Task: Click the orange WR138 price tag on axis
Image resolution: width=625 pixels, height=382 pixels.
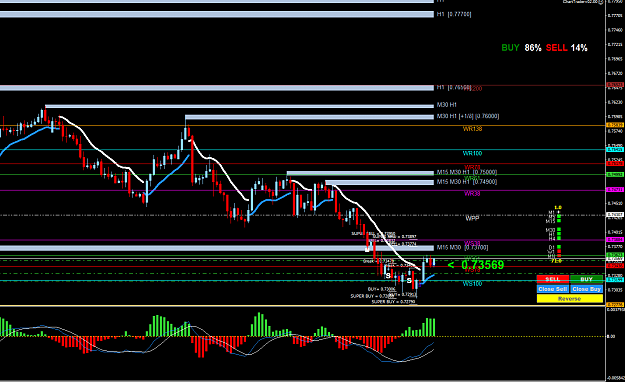Action: pos(615,125)
